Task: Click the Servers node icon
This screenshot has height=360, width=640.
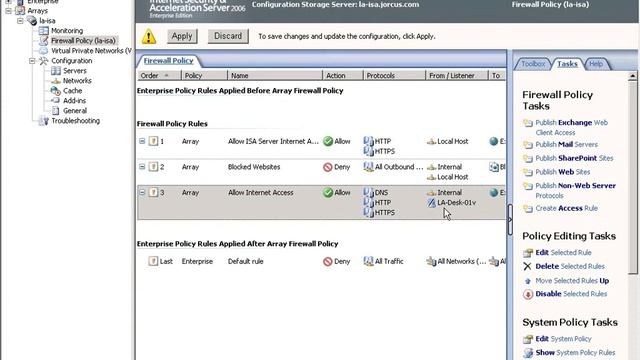Action: pyautogui.click(x=56, y=71)
